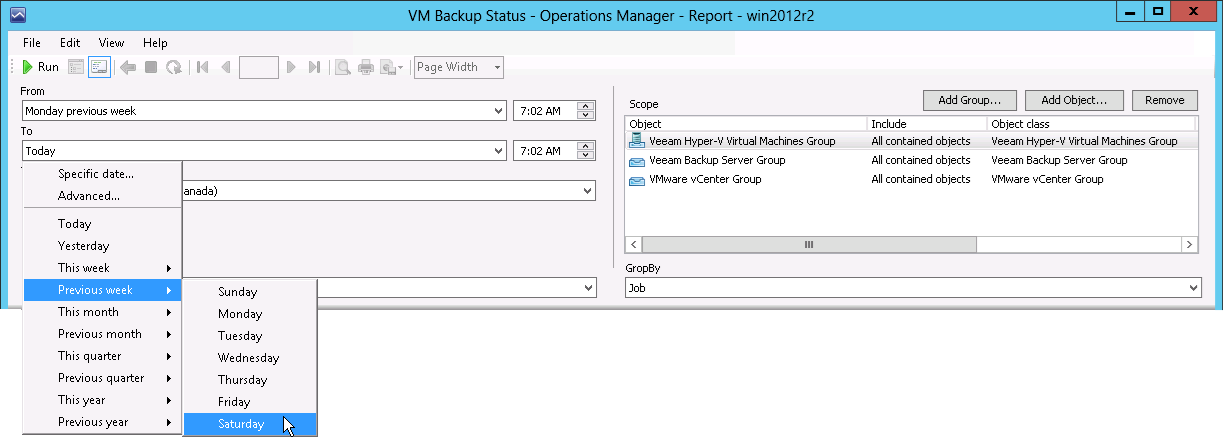Expand the Previous quarter submenu
1223x442 pixels.
[102, 378]
